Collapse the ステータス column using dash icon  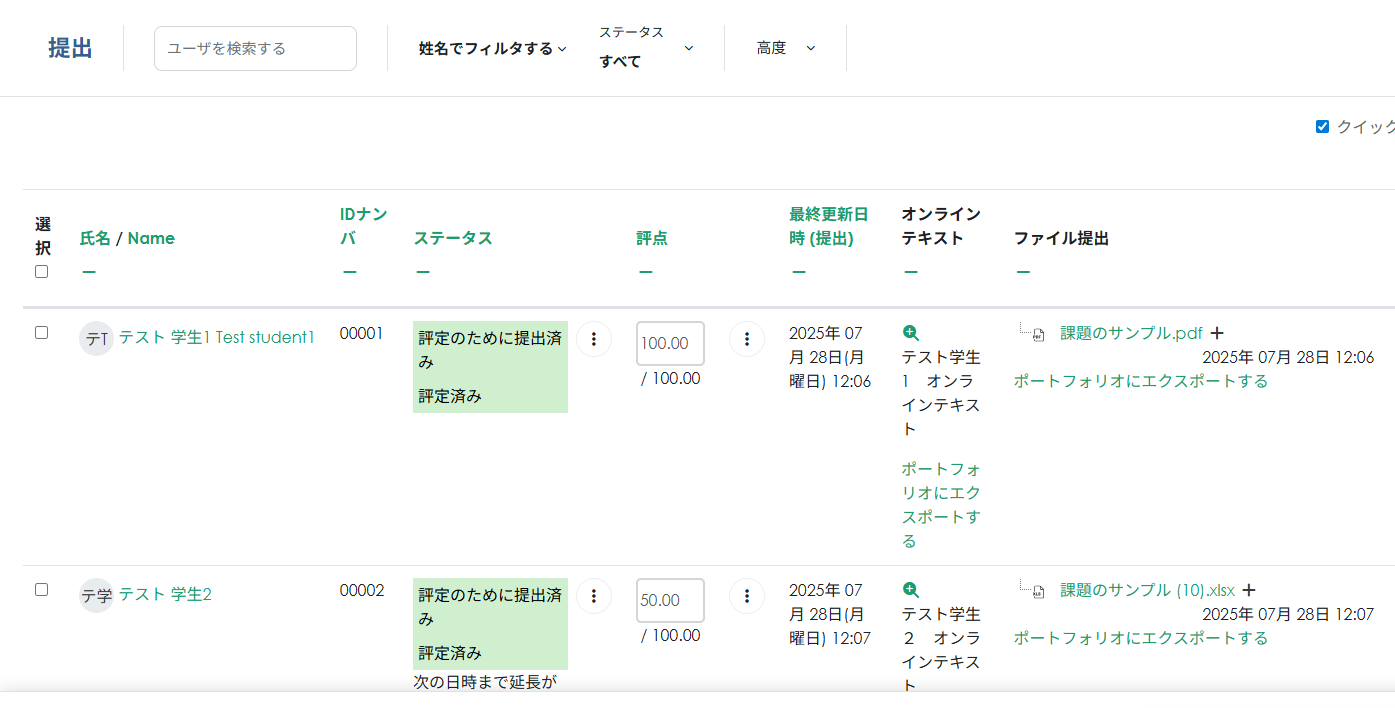(x=423, y=272)
